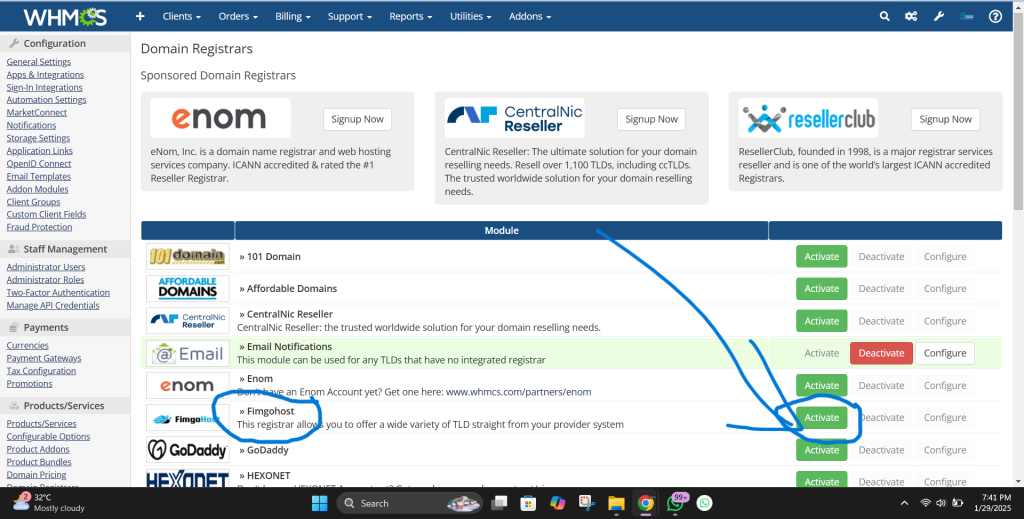Deactivate the Email Notifications module
Image resolution: width=1024 pixels, height=519 pixels.
(881, 353)
